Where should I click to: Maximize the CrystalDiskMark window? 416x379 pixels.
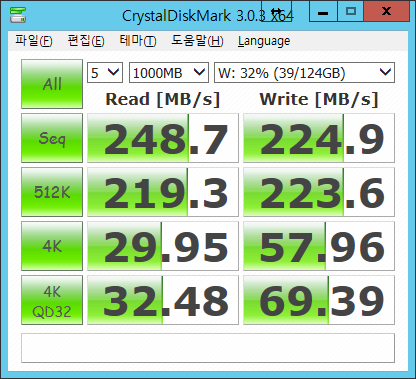[351, 11]
